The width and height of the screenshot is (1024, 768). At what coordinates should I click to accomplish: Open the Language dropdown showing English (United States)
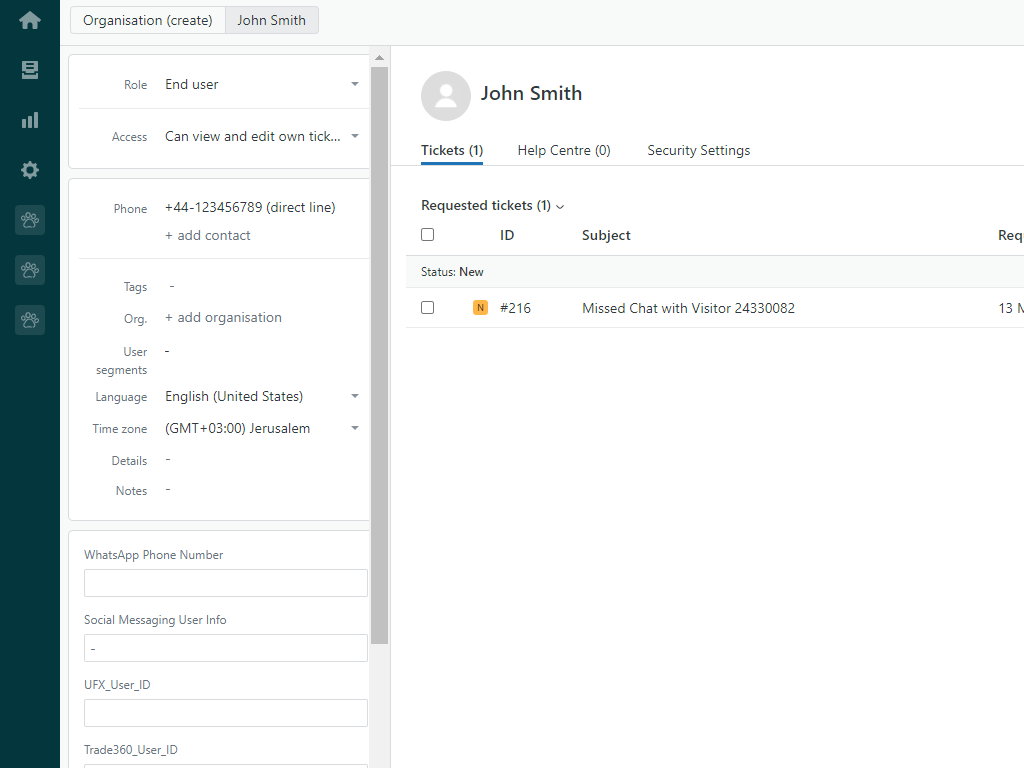pyautogui.click(x=261, y=397)
